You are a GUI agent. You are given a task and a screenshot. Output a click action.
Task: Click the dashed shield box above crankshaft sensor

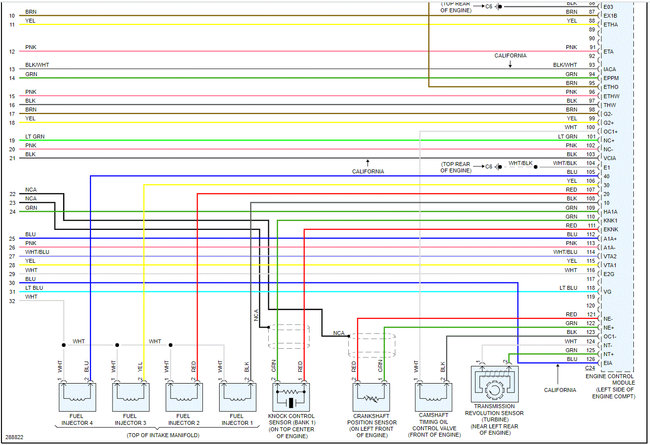click(371, 345)
